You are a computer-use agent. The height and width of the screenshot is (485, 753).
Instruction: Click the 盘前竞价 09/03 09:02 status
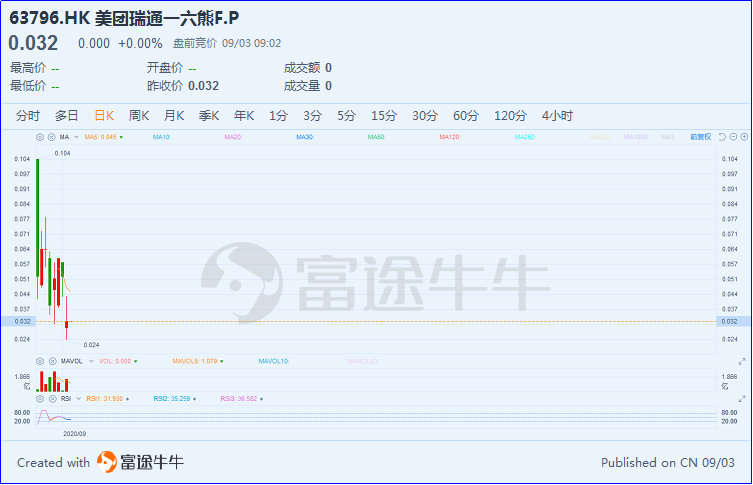227,43
